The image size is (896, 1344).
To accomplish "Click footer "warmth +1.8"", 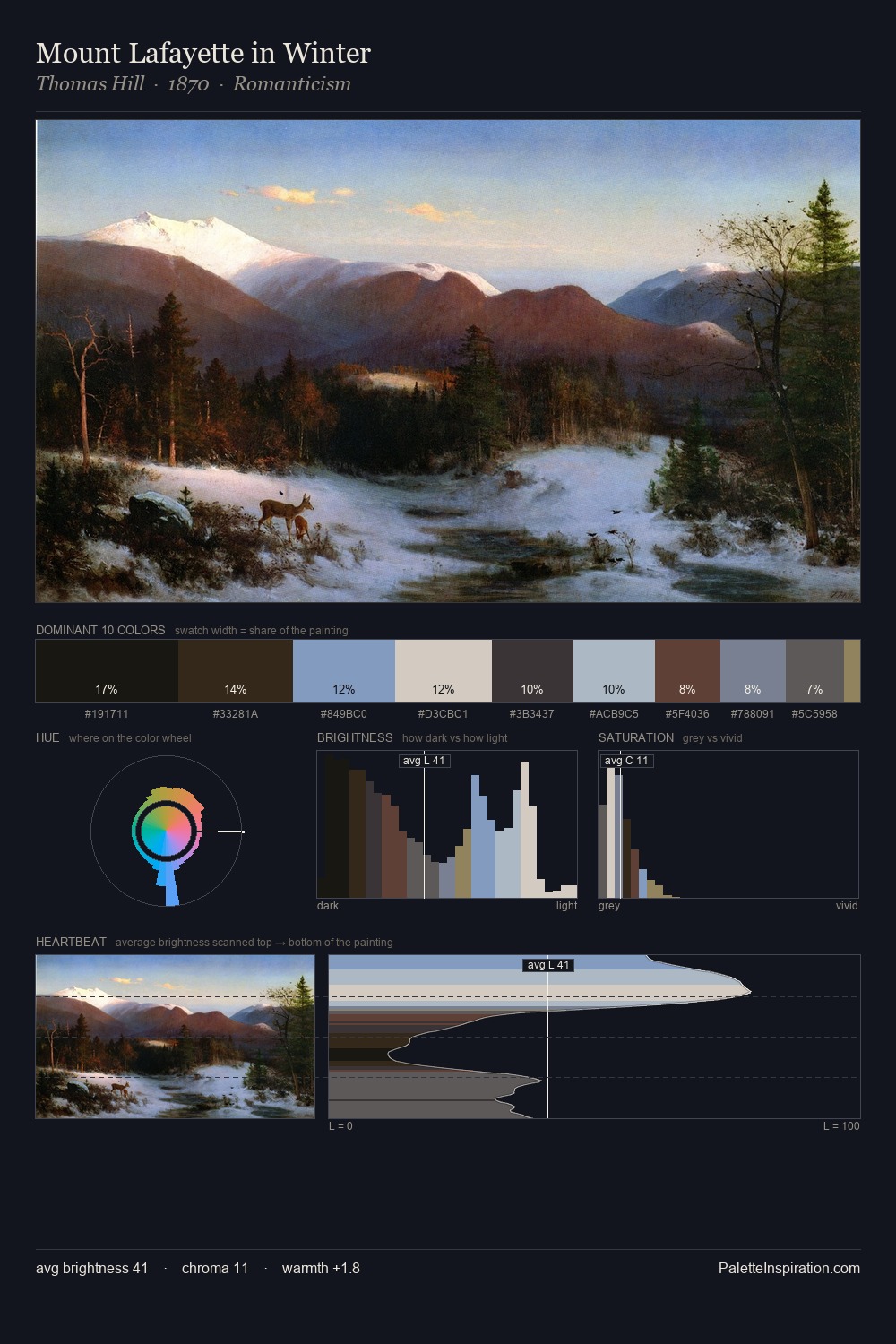I will coord(321,1268).
